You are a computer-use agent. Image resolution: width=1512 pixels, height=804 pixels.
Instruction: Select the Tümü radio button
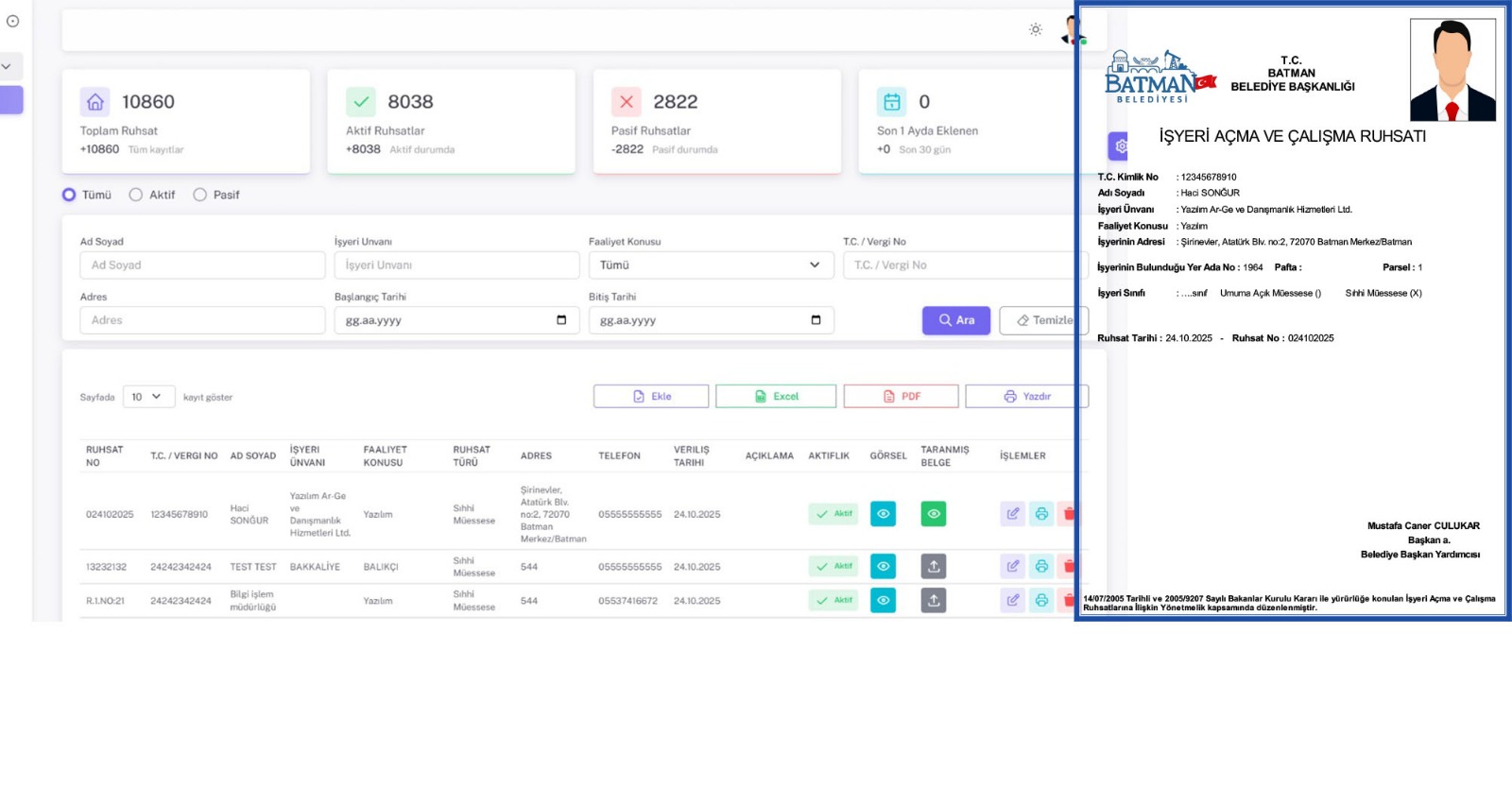[69, 195]
